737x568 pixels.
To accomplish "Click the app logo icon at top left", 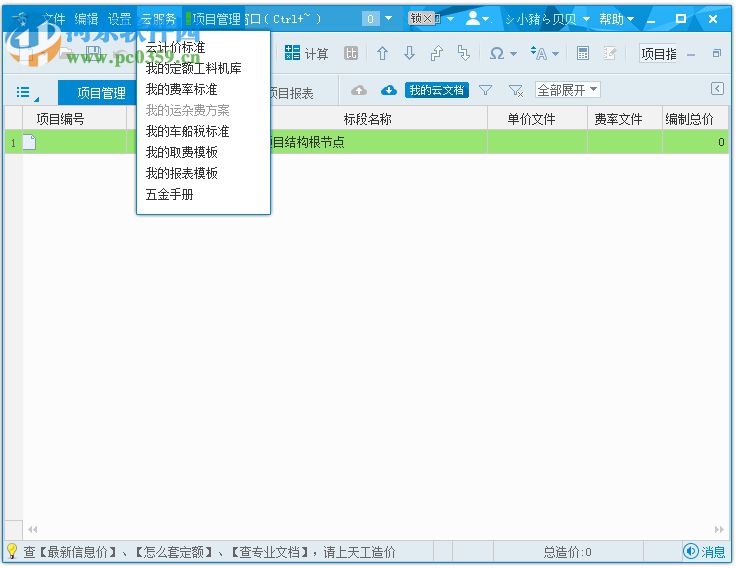I will [20, 19].
